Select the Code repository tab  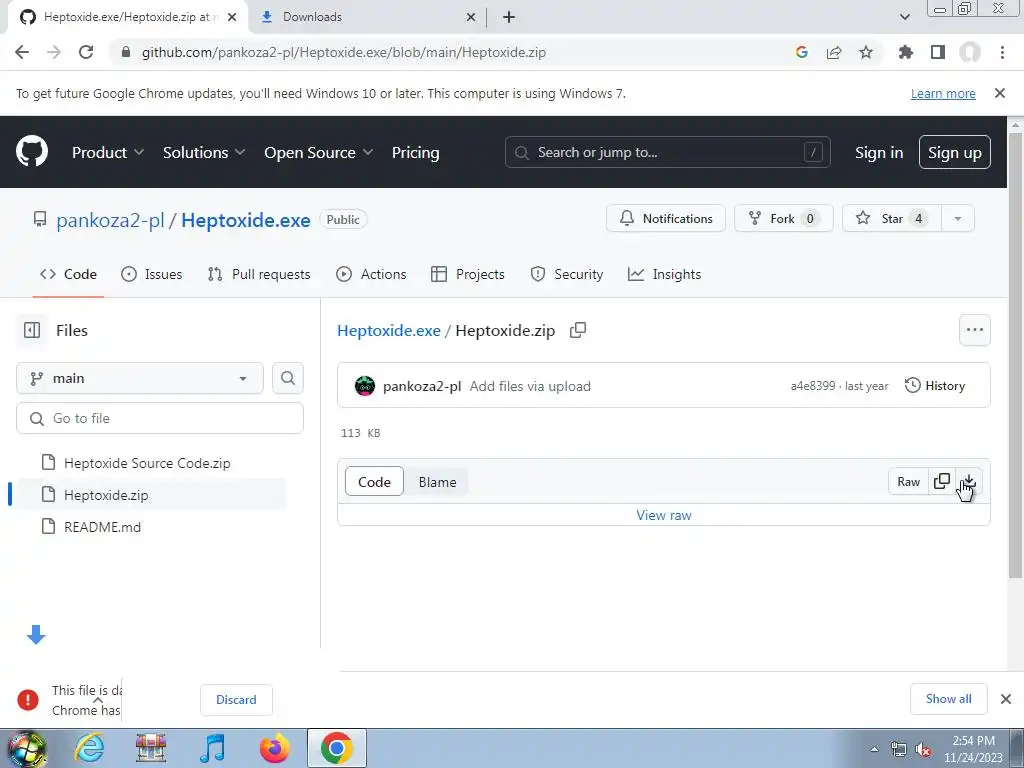click(68, 274)
